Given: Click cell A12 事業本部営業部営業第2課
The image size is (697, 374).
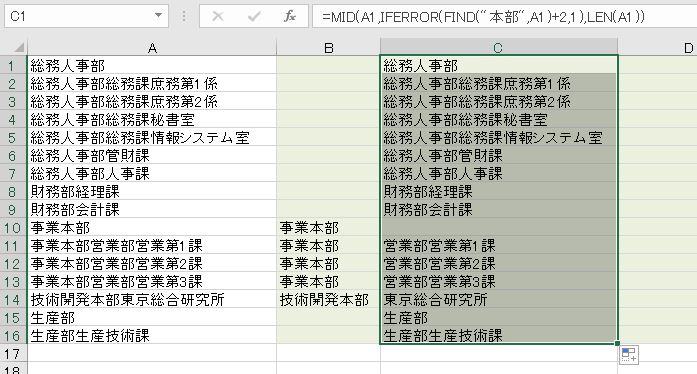Looking at the screenshot, I should click(x=152, y=264).
